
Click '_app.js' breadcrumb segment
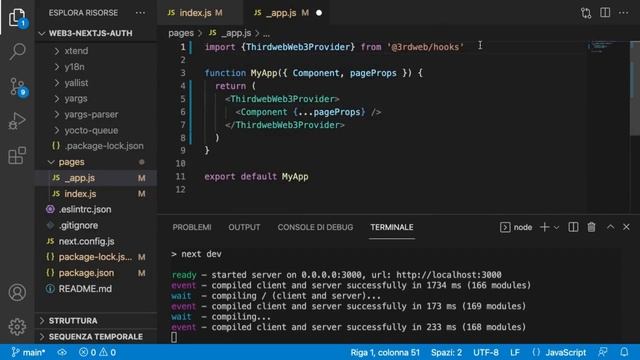(x=236, y=33)
